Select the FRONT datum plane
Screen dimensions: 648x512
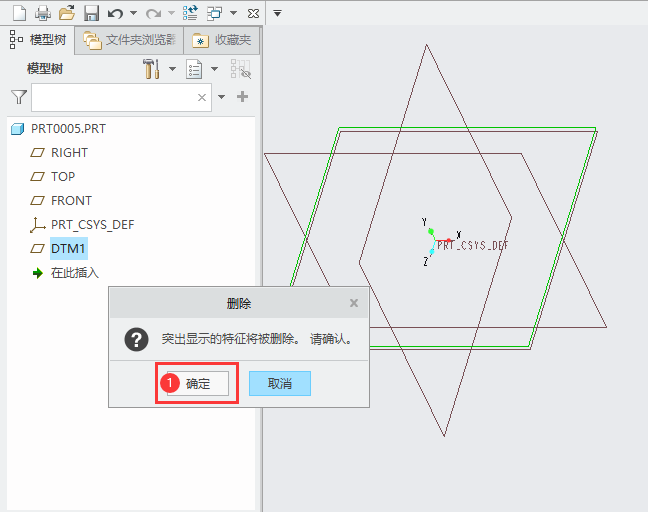pos(71,201)
